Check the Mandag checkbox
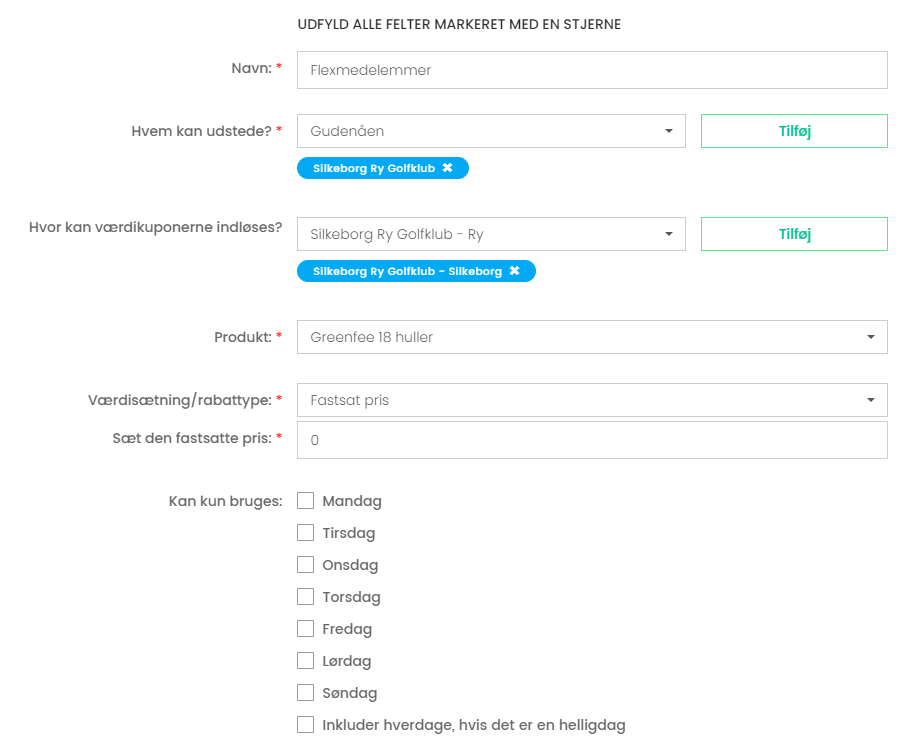Viewport: 910px width, 744px height. tap(305, 501)
